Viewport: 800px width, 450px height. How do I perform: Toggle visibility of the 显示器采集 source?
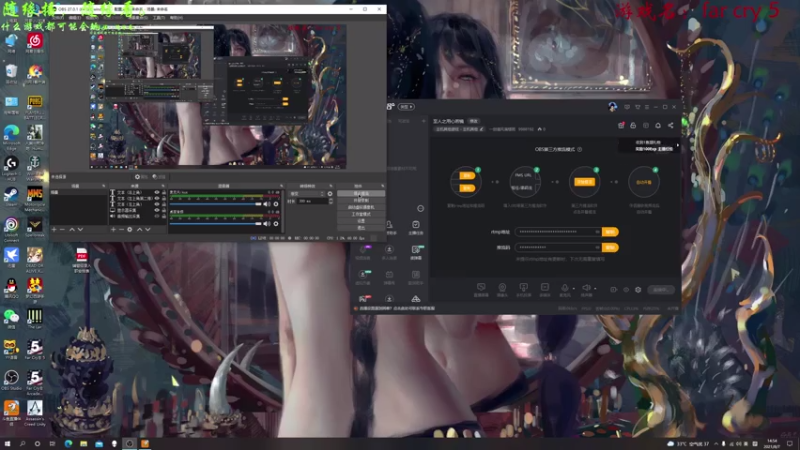click(x=157, y=210)
